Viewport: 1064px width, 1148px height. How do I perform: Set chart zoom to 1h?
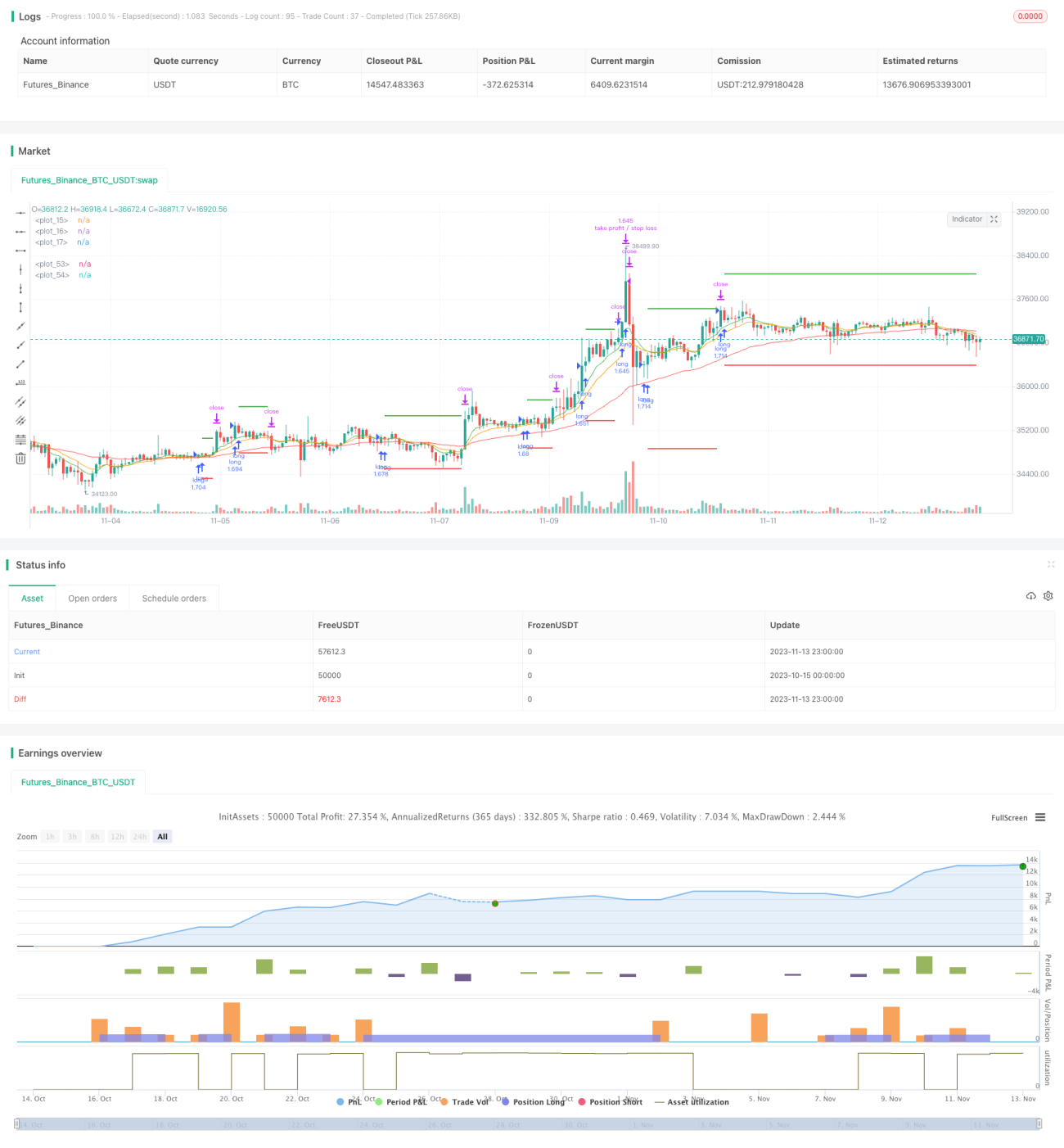coord(50,836)
